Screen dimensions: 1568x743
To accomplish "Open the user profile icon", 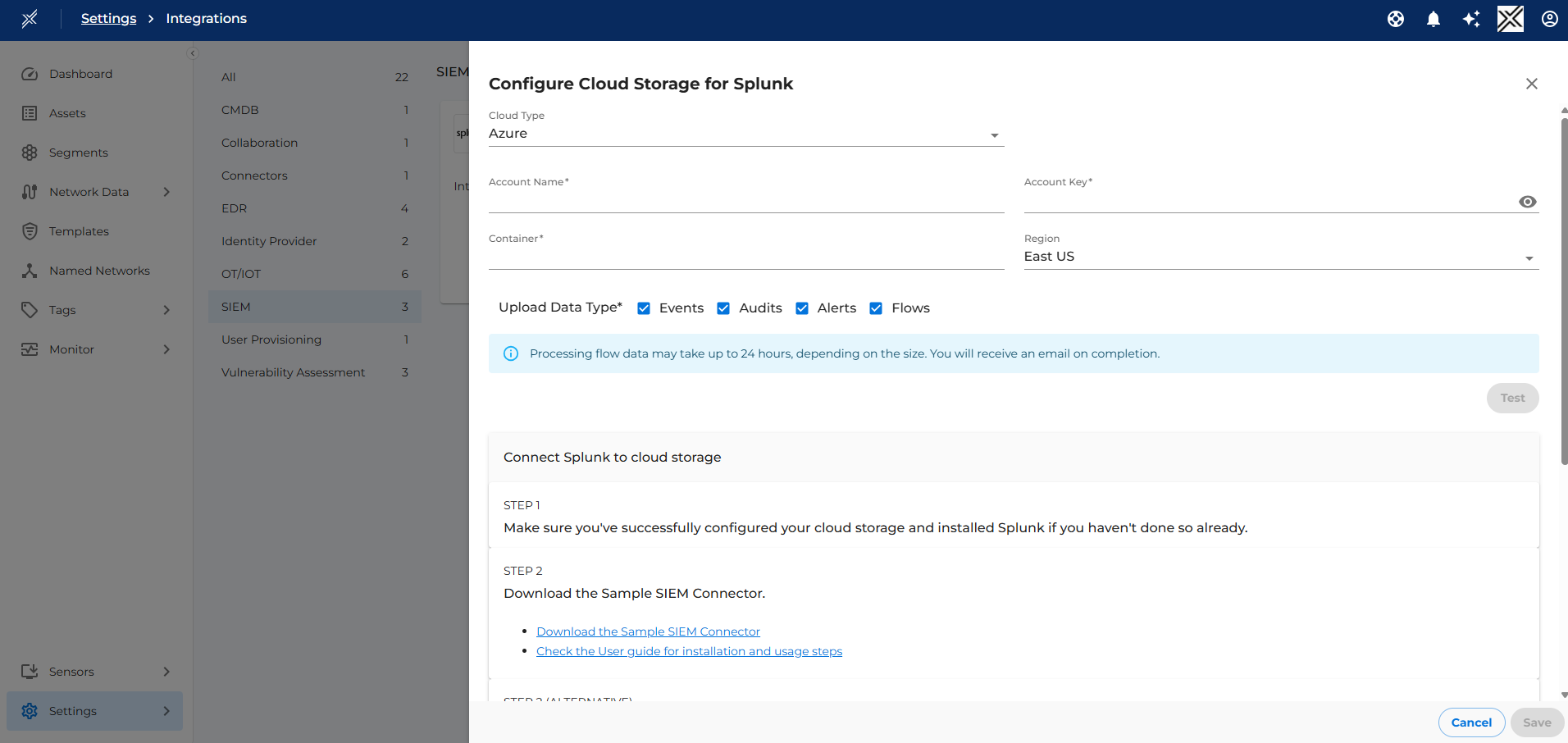I will pos(1549,19).
